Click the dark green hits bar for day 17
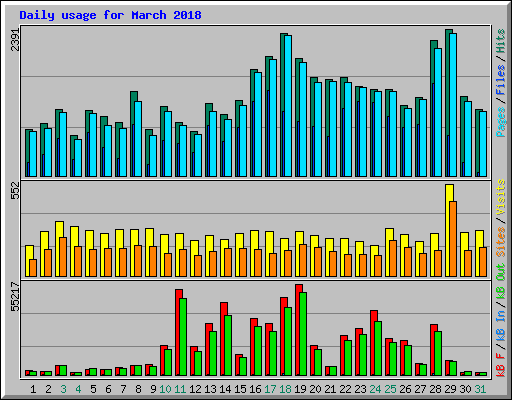This screenshot has height=400, width=512. click(267, 117)
